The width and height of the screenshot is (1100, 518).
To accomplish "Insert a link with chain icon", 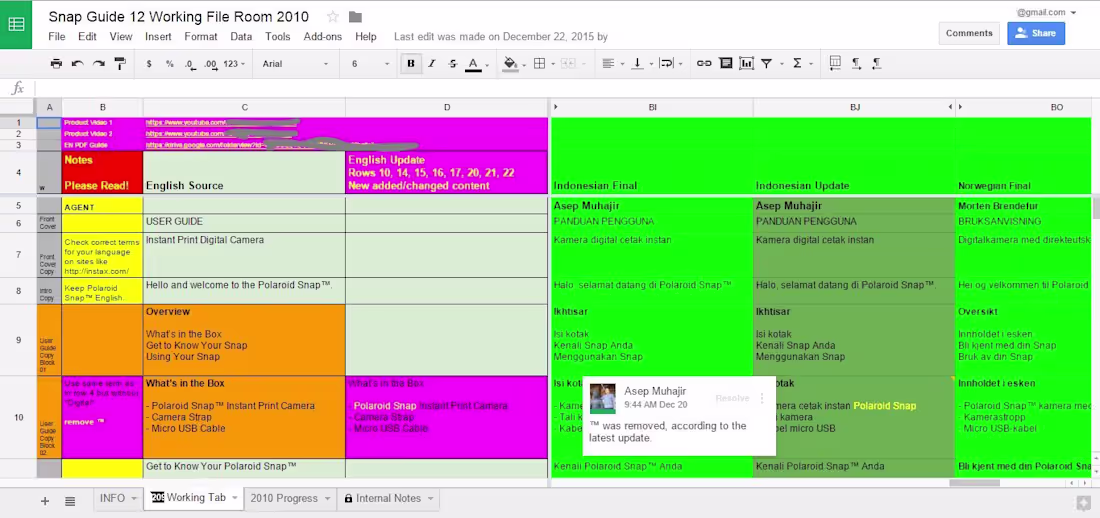I will click(704, 64).
